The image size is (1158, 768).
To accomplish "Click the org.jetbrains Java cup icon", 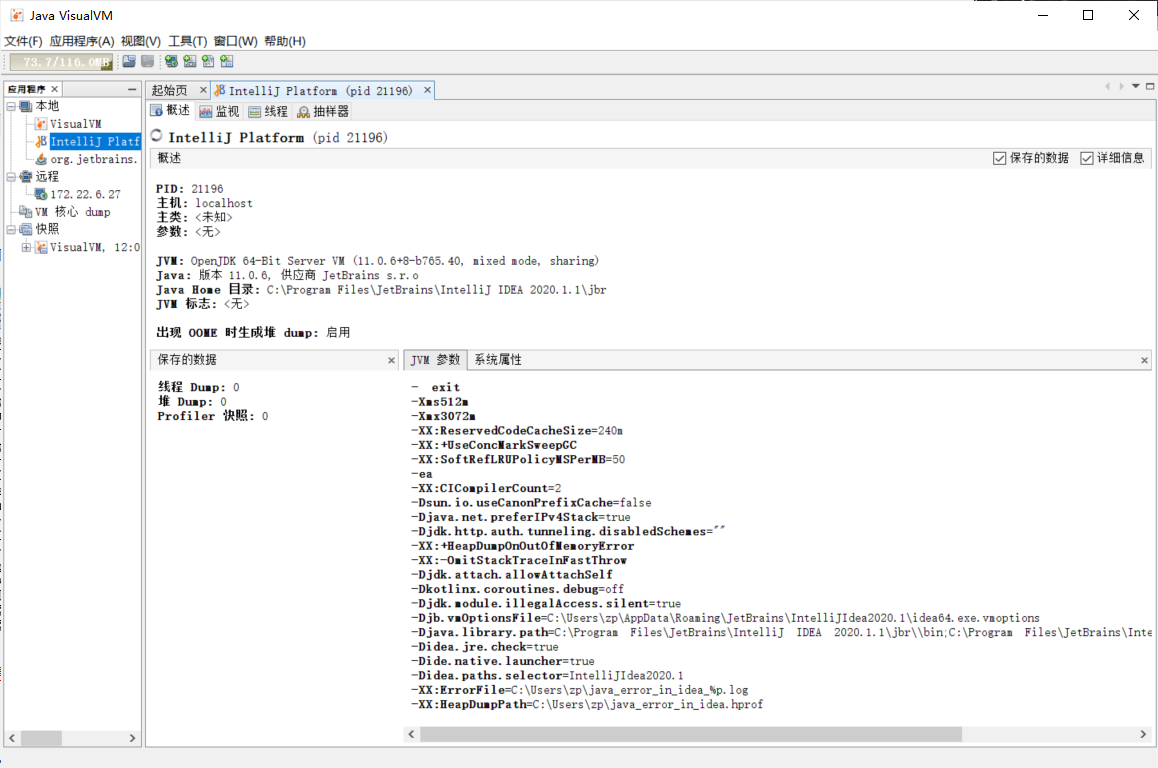I will pos(41,159).
